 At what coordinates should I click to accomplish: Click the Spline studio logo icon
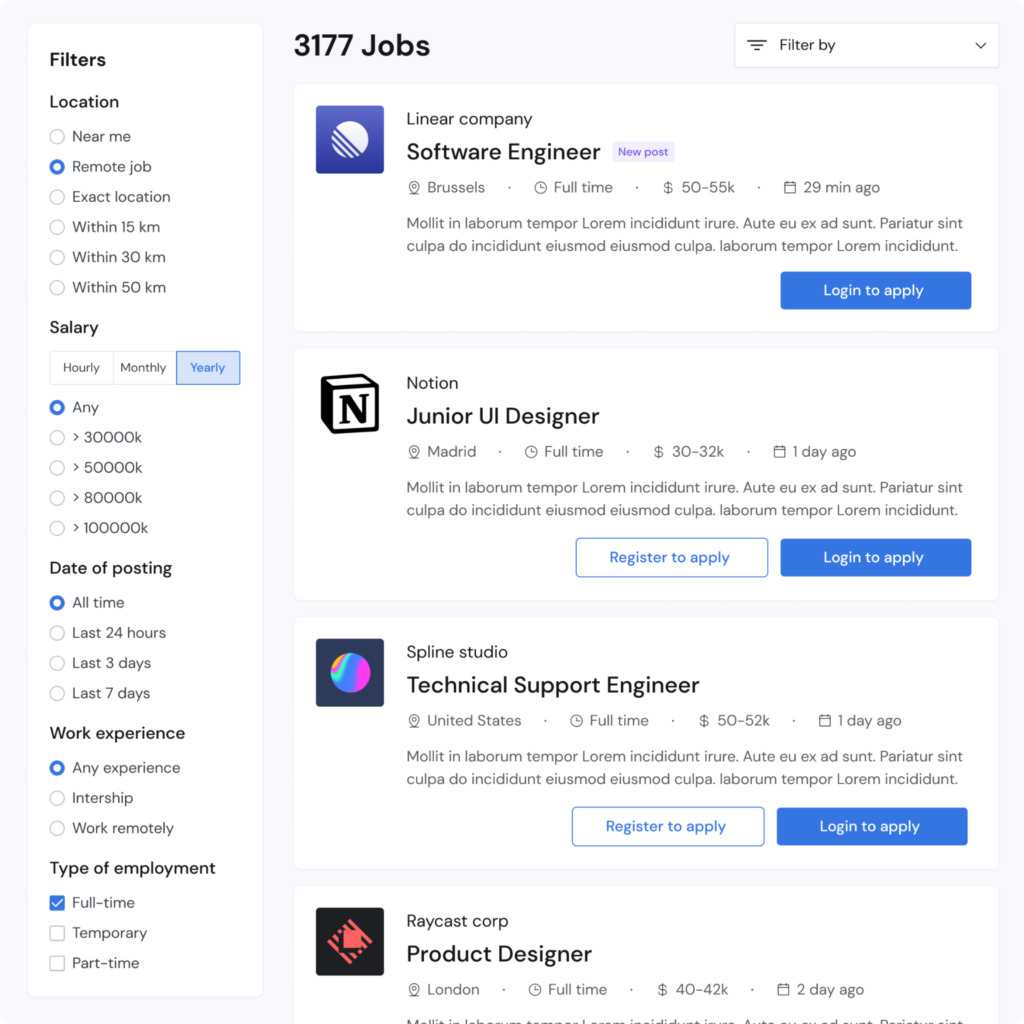pyautogui.click(x=350, y=673)
